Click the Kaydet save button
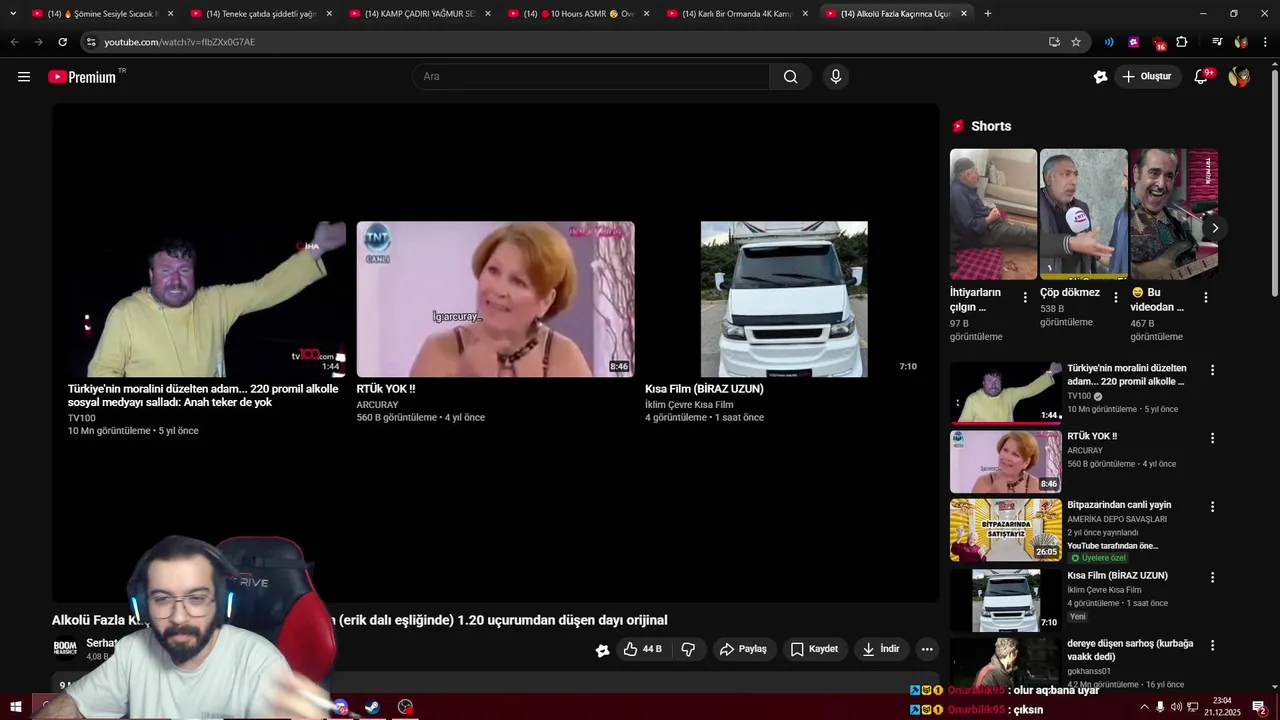The width and height of the screenshot is (1280, 720). click(x=814, y=649)
